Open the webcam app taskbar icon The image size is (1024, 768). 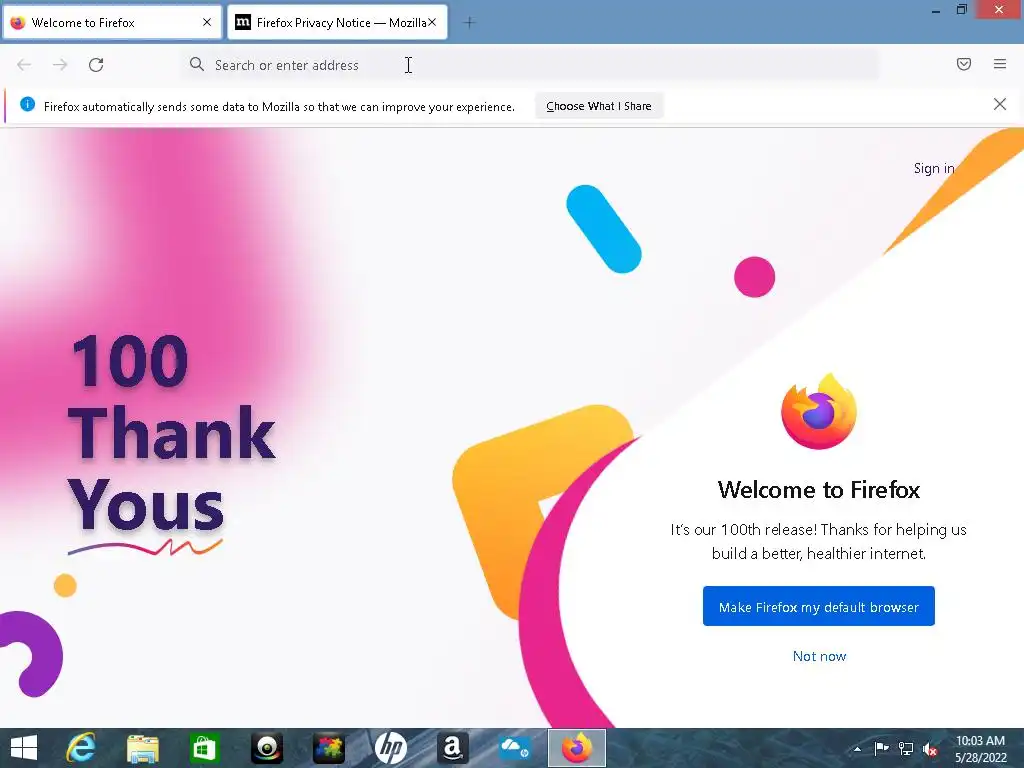(x=266, y=748)
